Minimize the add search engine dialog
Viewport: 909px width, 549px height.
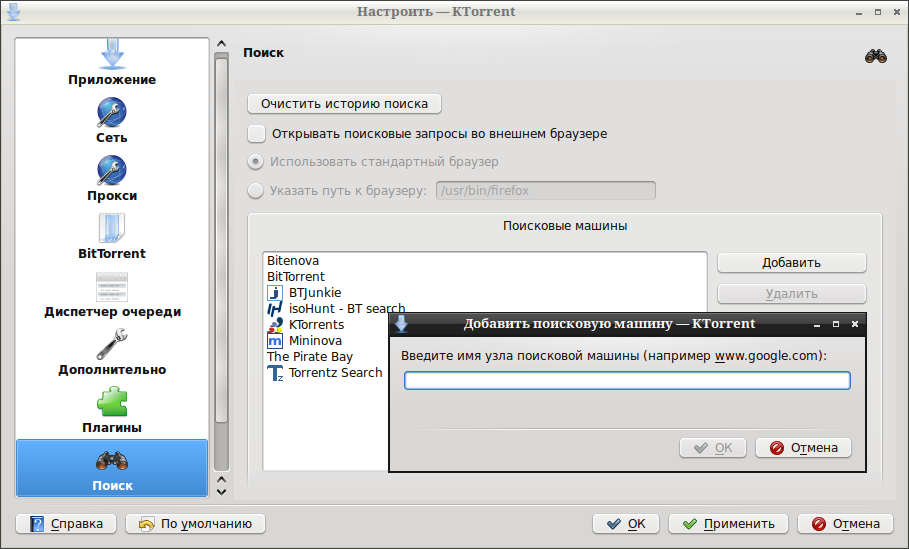coord(817,325)
